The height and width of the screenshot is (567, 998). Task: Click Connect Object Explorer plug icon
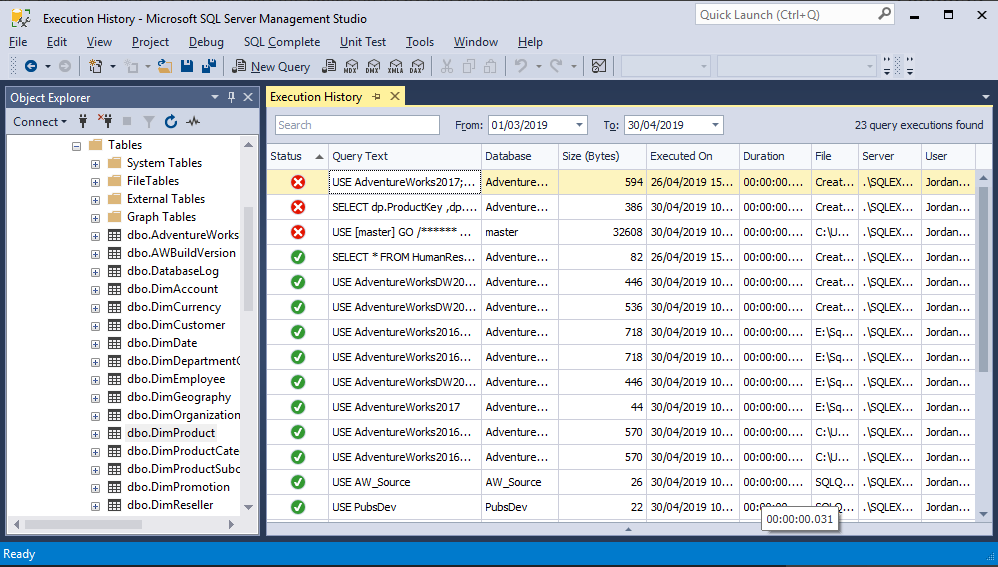(83, 121)
